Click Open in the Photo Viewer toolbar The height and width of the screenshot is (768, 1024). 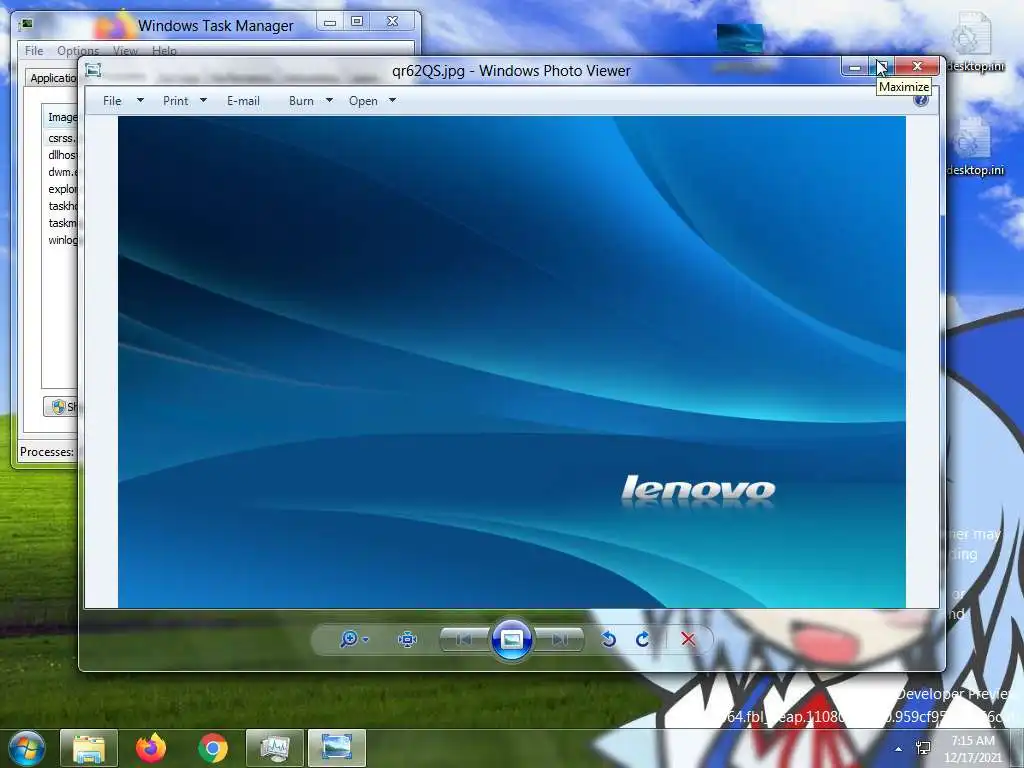(x=363, y=101)
